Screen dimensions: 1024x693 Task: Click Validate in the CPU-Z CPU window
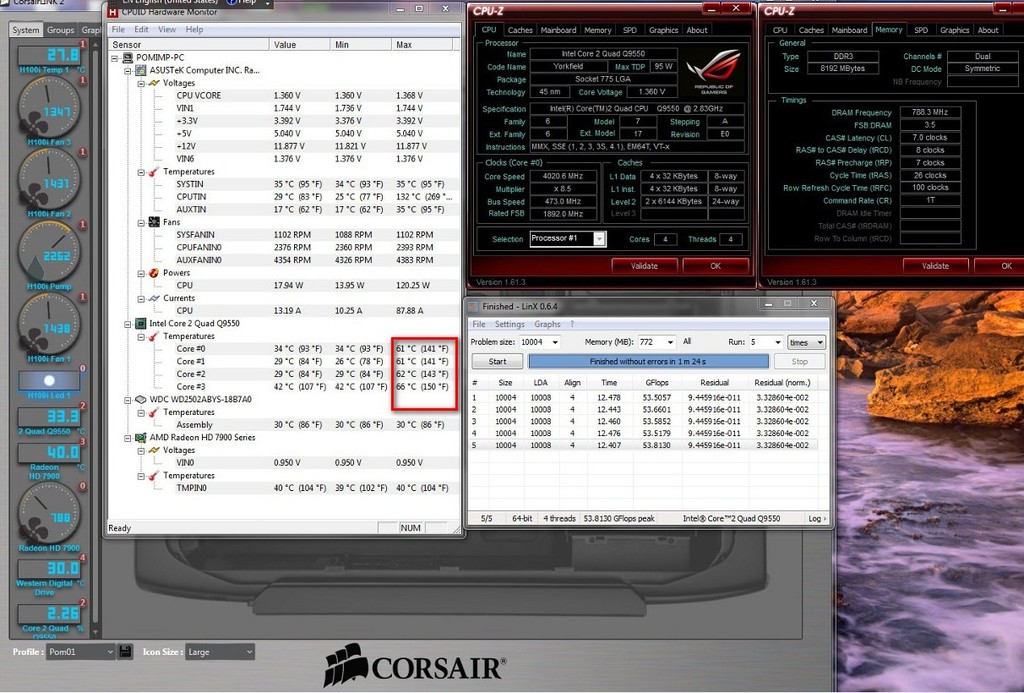pyautogui.click(x=645, y=266)
